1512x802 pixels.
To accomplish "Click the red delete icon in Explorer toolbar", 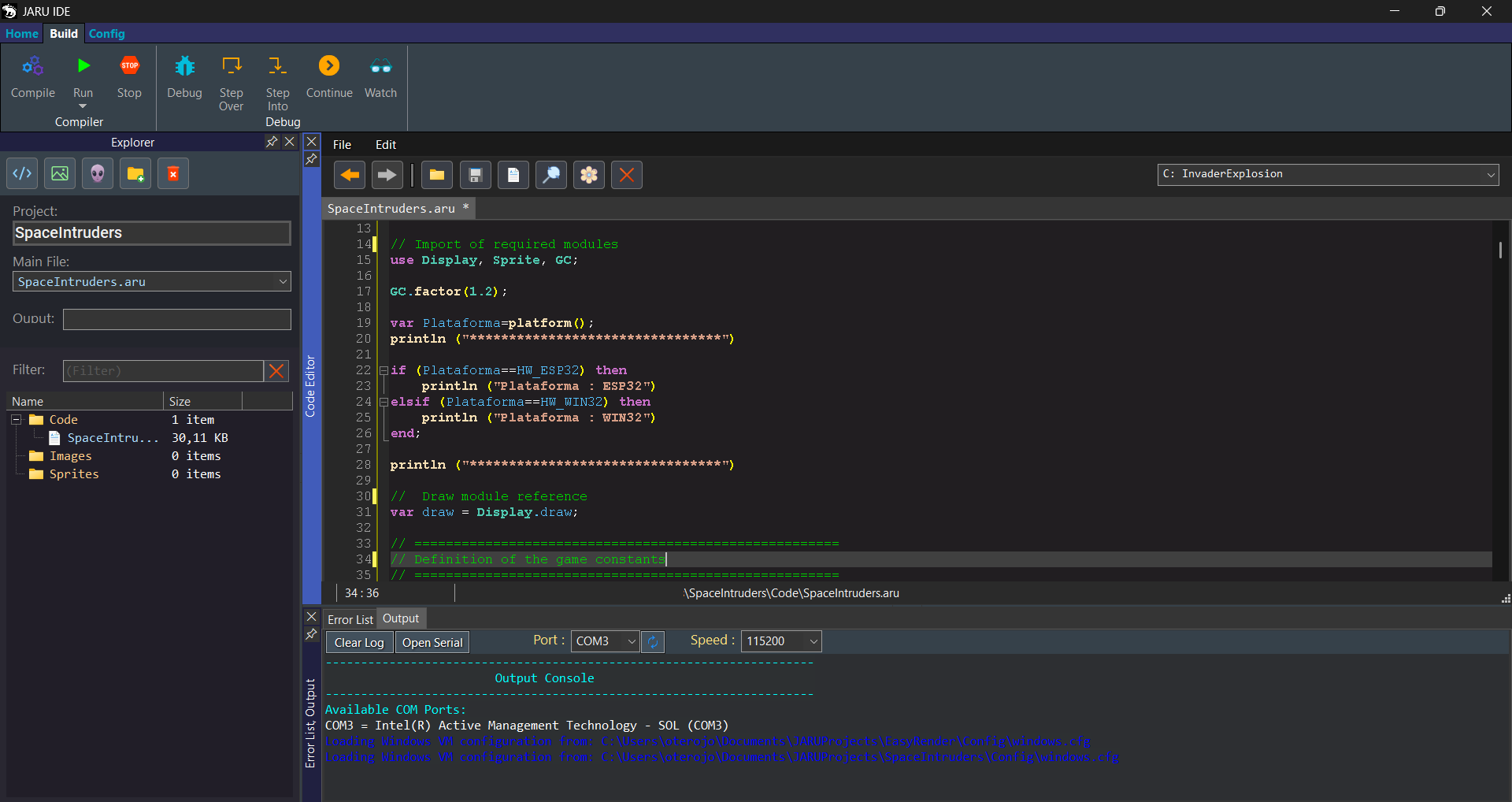I will click(x=173, y=173).
